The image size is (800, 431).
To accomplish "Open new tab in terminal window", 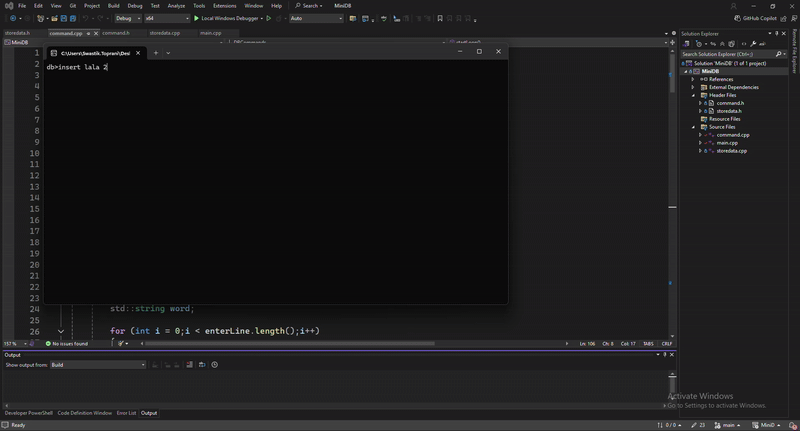I will [x=156, y=52].
